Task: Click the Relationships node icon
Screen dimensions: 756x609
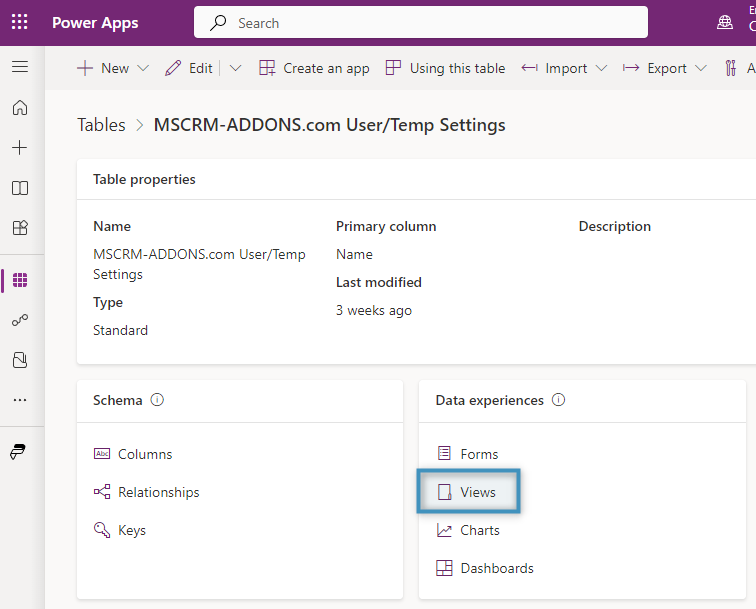Action: (x=102, y=492)
